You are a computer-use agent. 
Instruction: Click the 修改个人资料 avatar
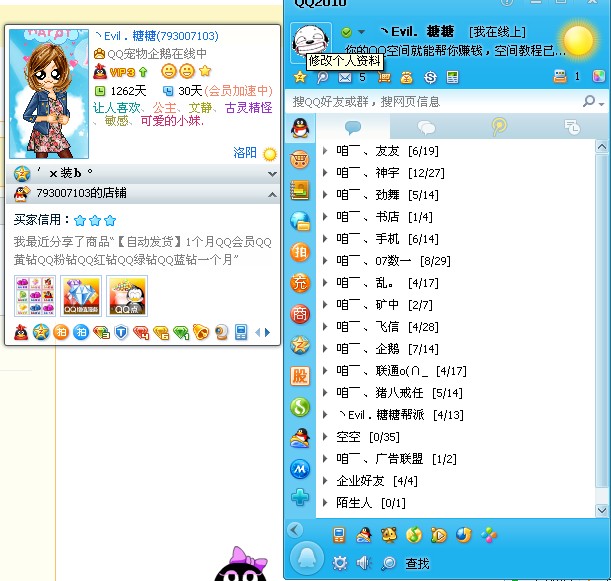(311, 42)
